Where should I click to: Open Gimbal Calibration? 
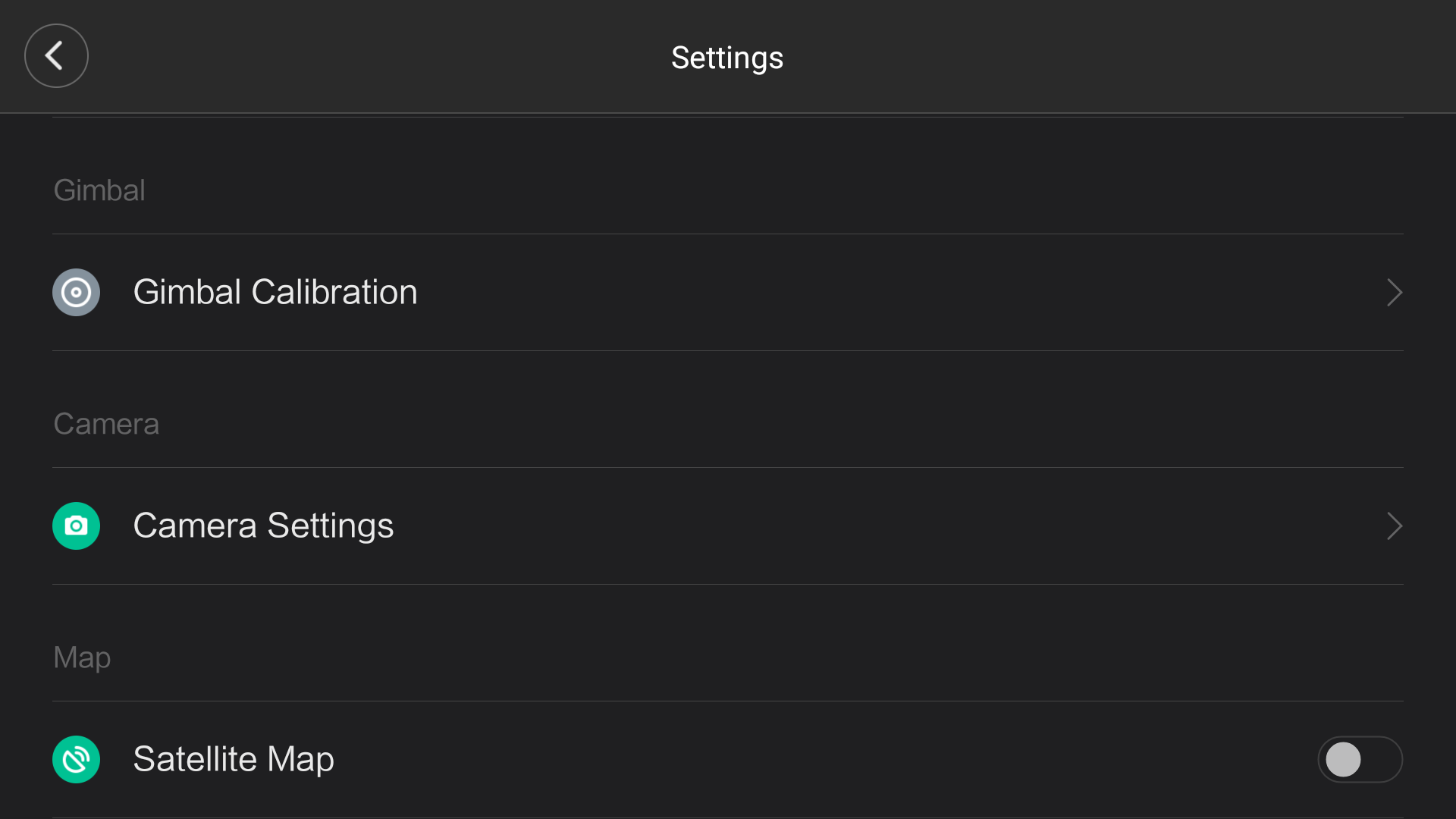pos(275,292)
